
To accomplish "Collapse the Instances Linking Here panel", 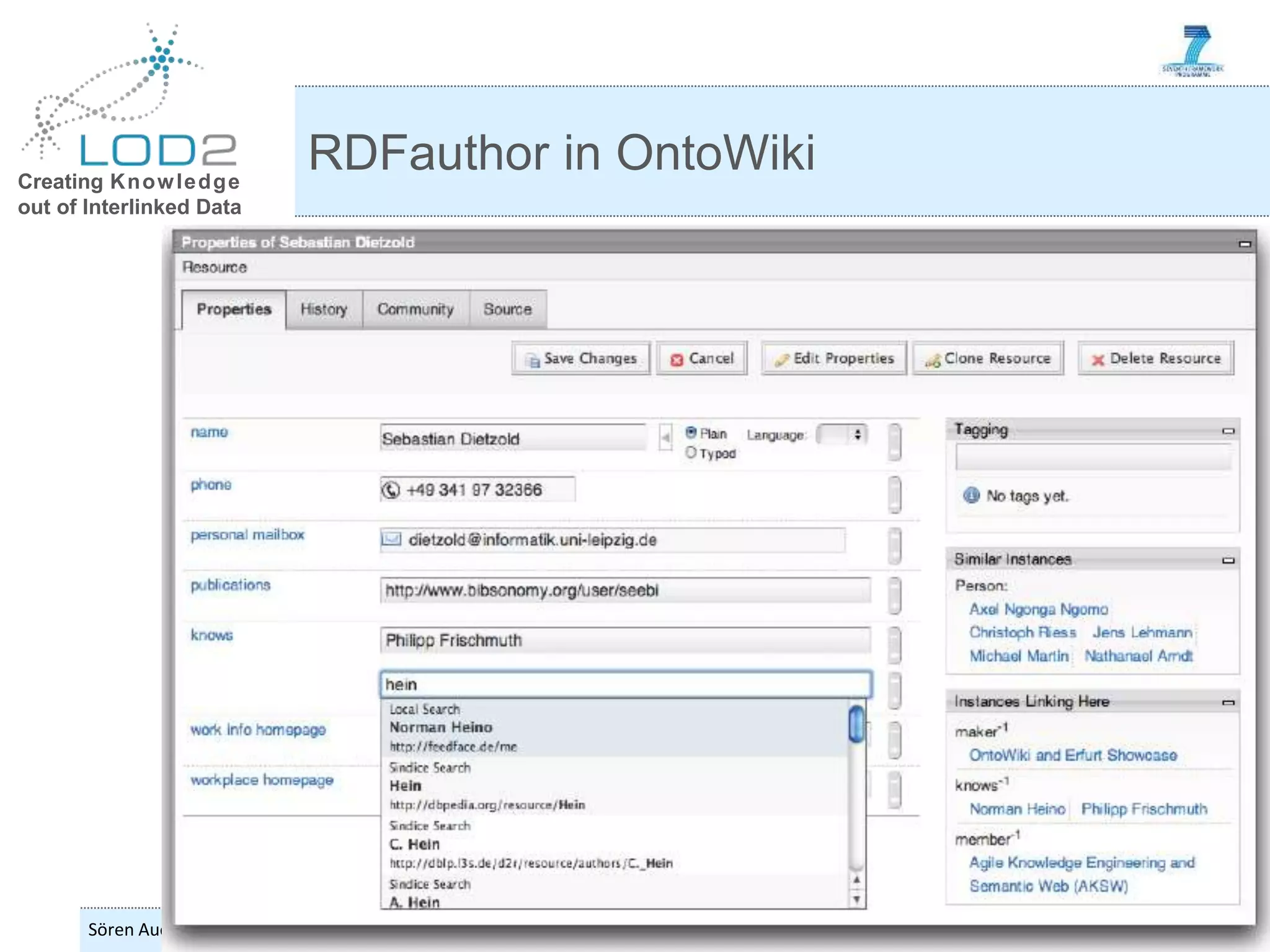I will [x=1228, y=702].
